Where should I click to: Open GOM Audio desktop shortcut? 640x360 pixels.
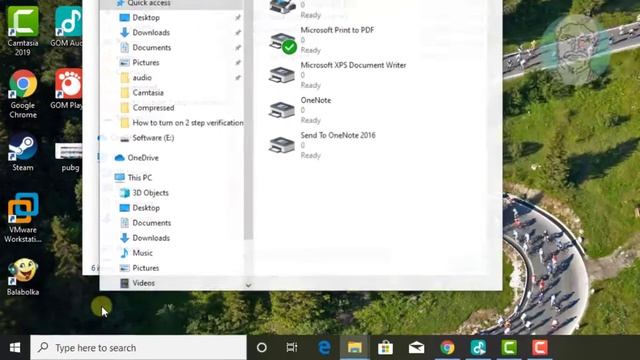coord(68,27)
